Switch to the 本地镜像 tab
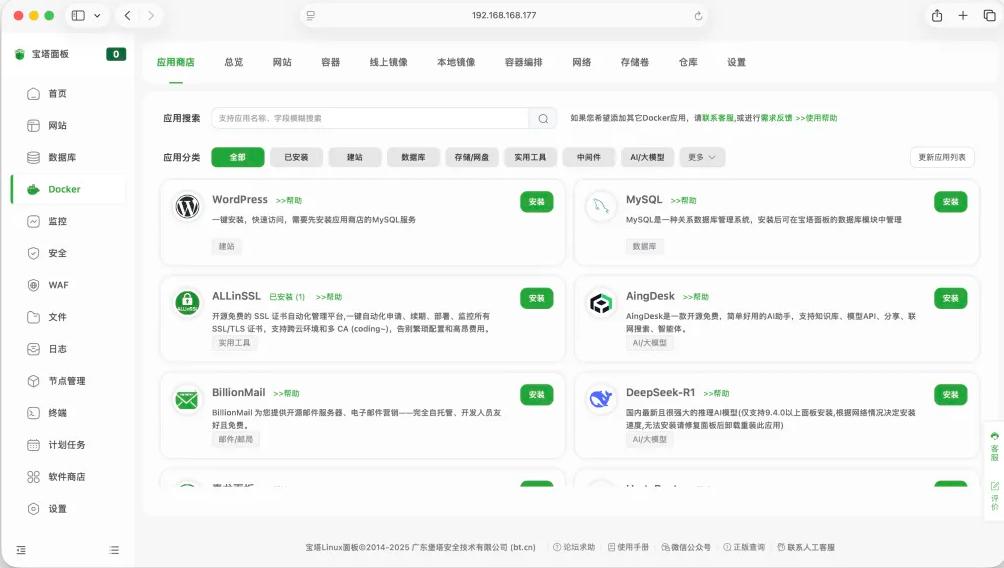Image resolution: width=1004 pixels, height=568 pixels. (x=456, y=62)
